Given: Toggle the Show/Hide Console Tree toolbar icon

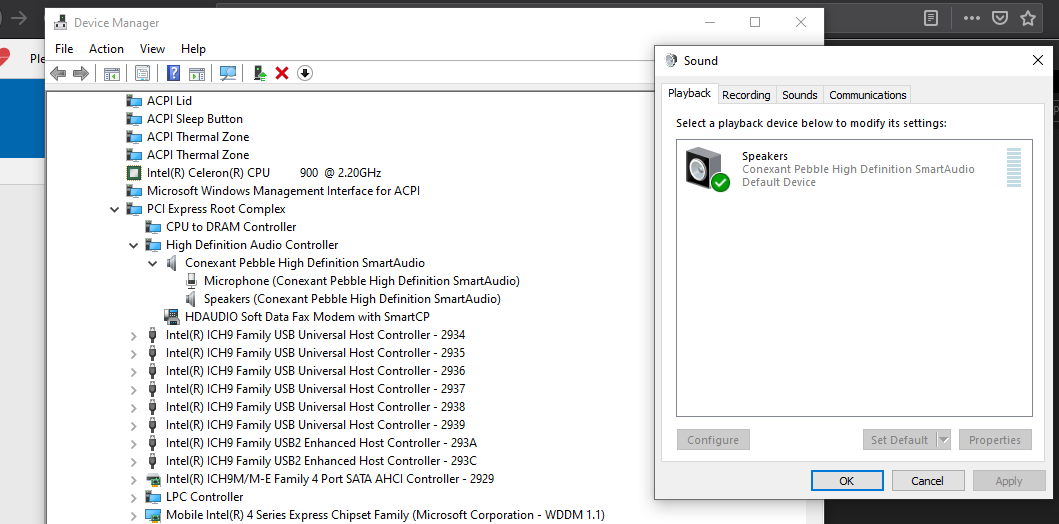Looking at the screenshot, I should point(111,73).
